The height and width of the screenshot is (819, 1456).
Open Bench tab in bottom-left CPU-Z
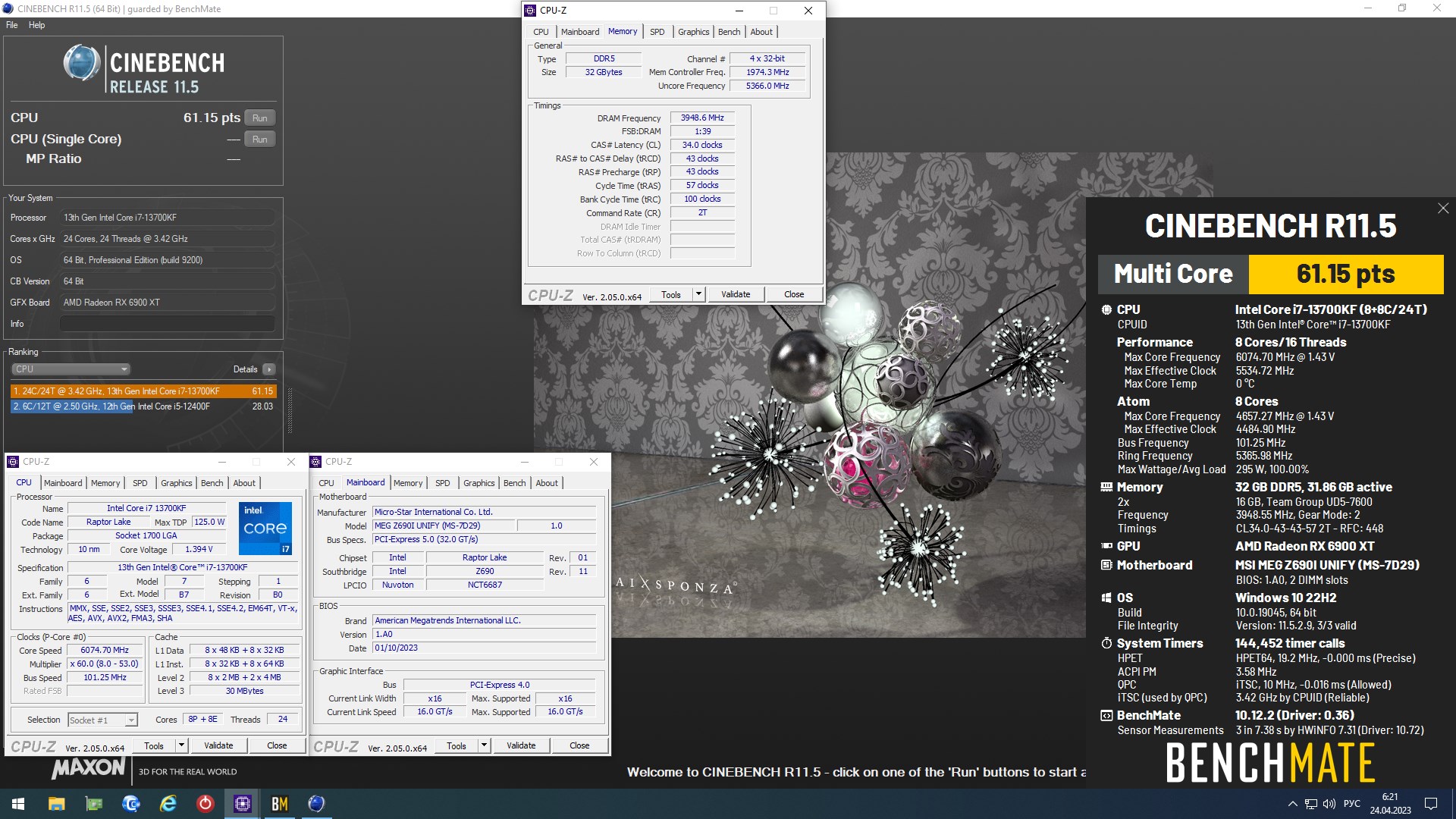click(x=212, y=483)
